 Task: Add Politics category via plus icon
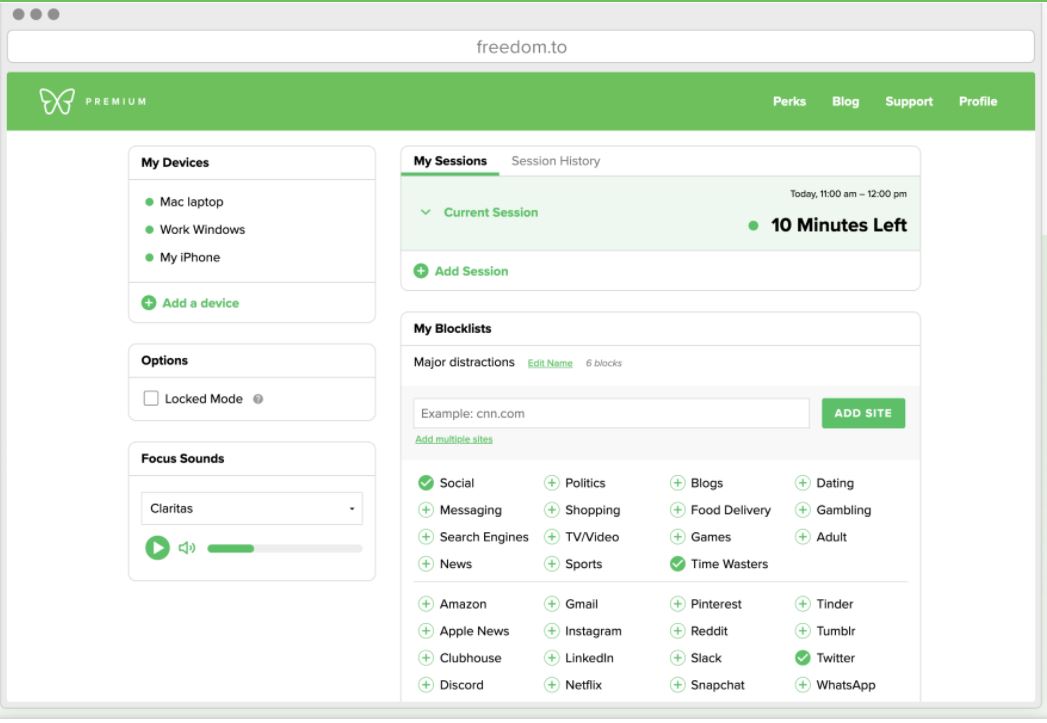552,483
